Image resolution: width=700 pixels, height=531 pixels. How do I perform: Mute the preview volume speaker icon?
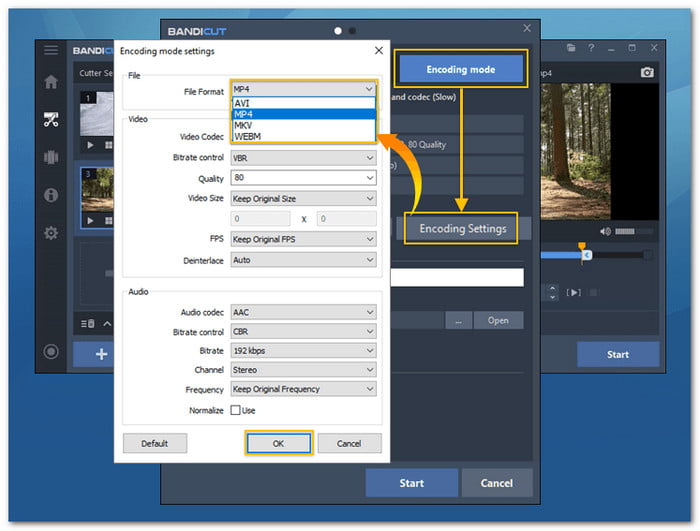click(x=605, y=231)
